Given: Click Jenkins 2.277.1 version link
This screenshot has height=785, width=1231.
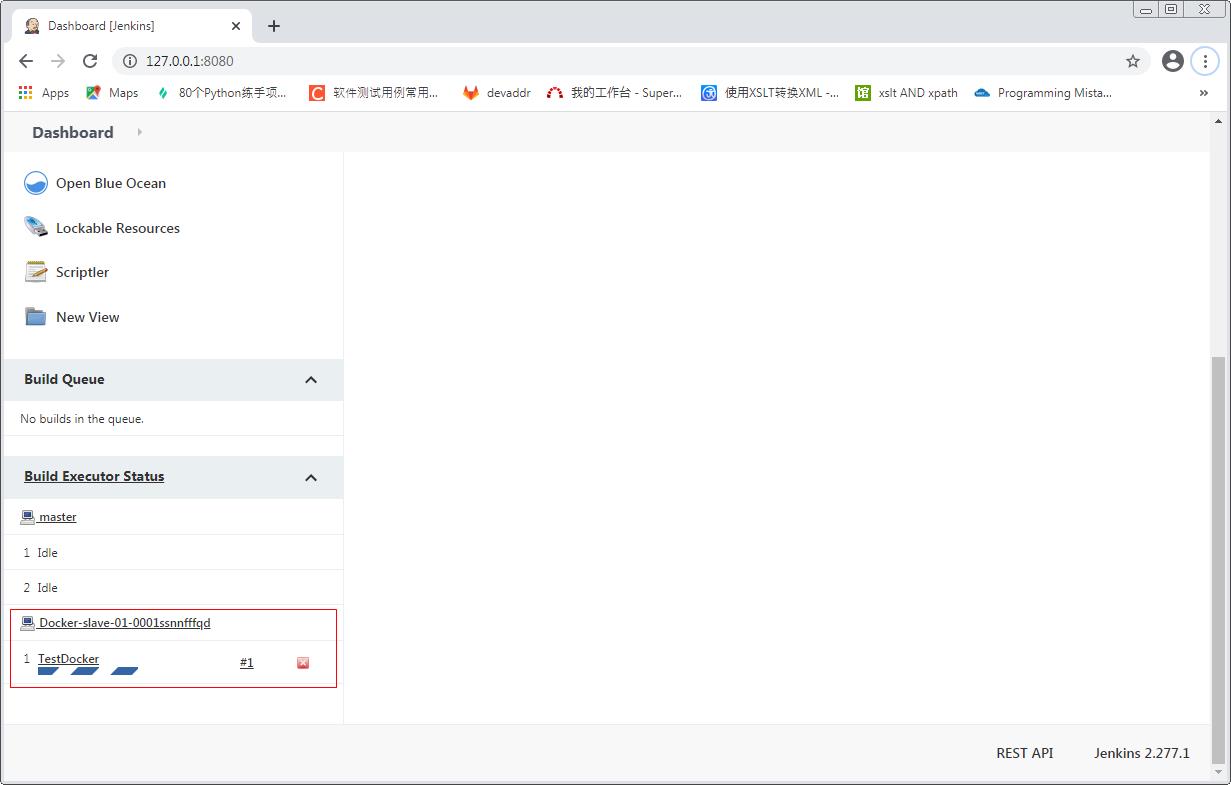Looking at the screenshot, I should pyautogui.click(x=1142, y=753).
